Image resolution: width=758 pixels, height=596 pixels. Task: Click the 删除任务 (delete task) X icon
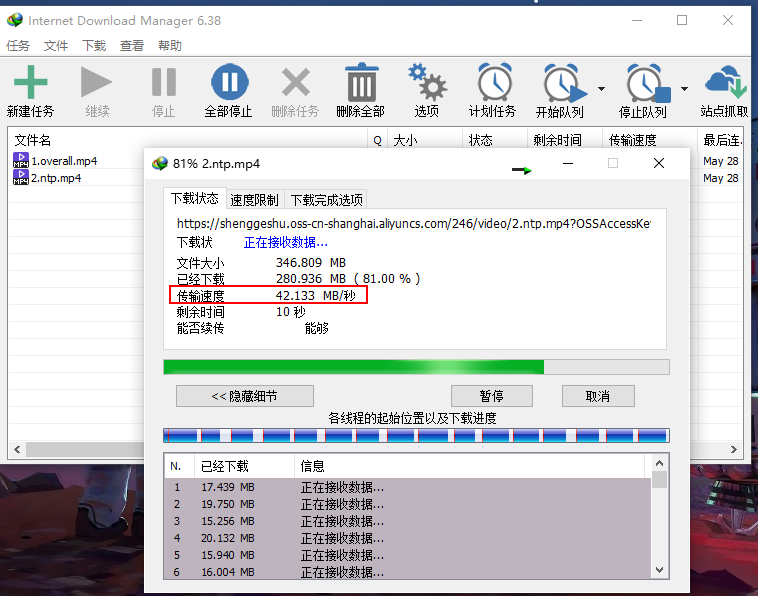pyautogui.click(x=295, y=82)
